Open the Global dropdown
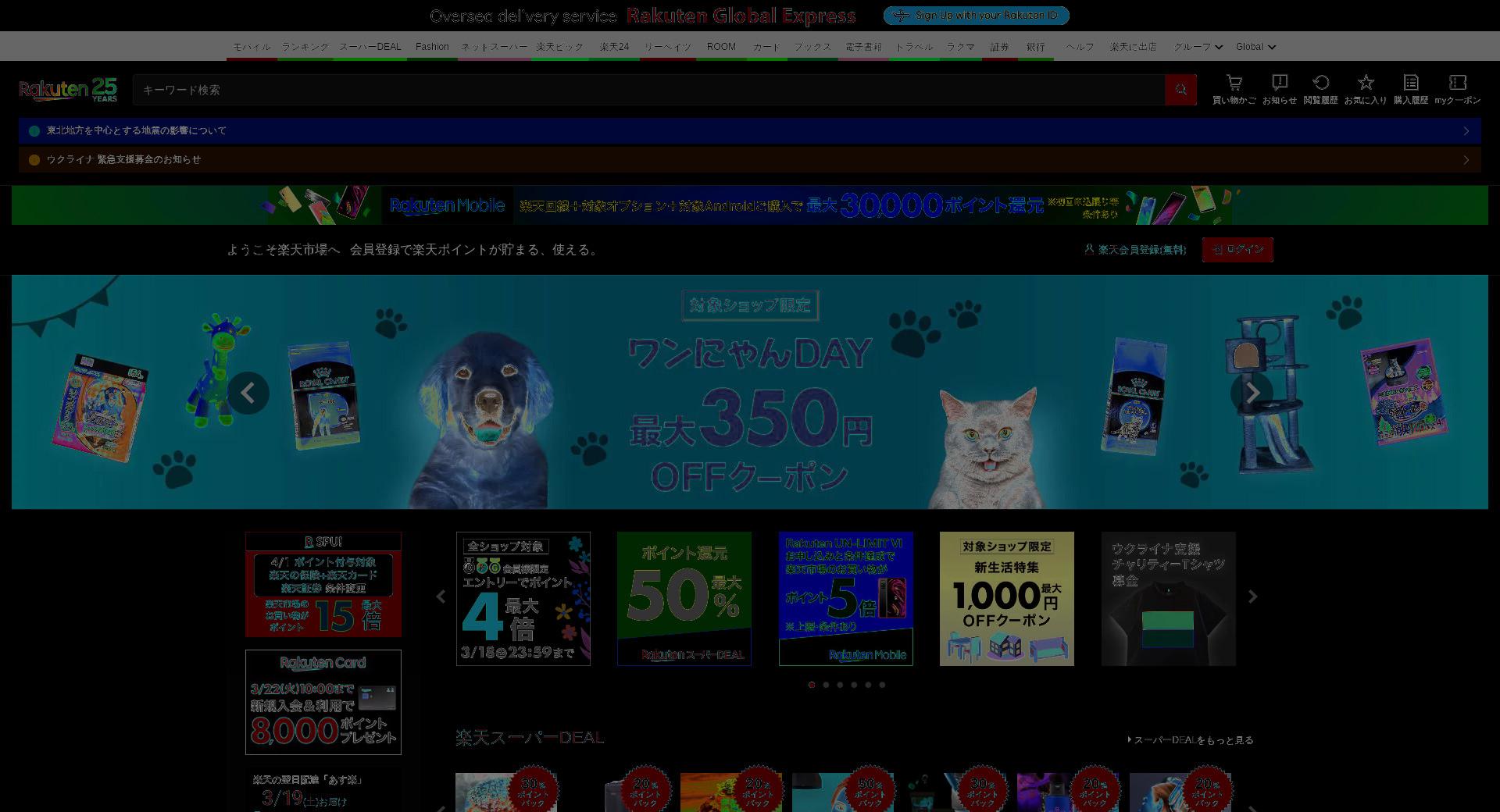Viewport: 1500px width, 812px height. [1255, 47]
